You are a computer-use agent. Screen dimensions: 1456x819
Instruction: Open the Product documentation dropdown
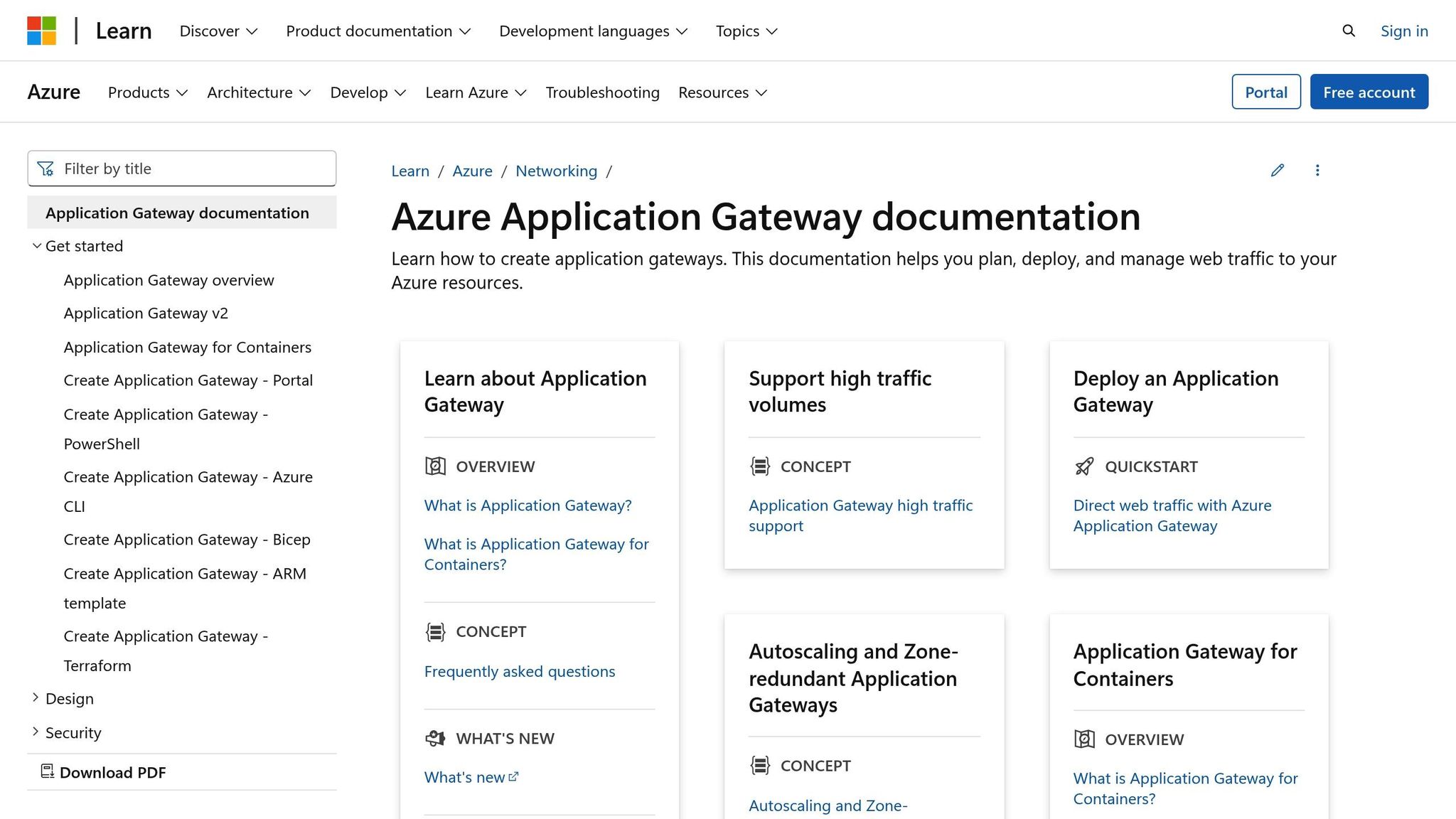pos(378,31)
